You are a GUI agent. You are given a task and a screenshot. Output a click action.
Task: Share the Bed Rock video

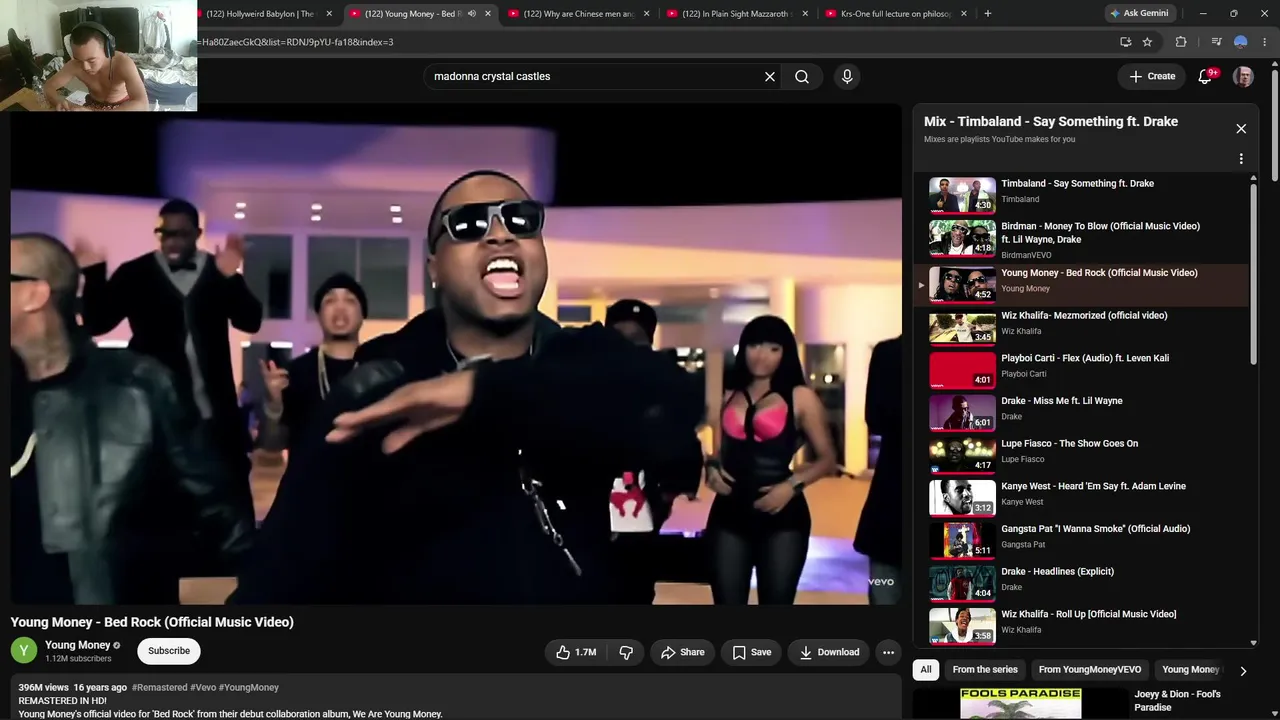point(682,652)
